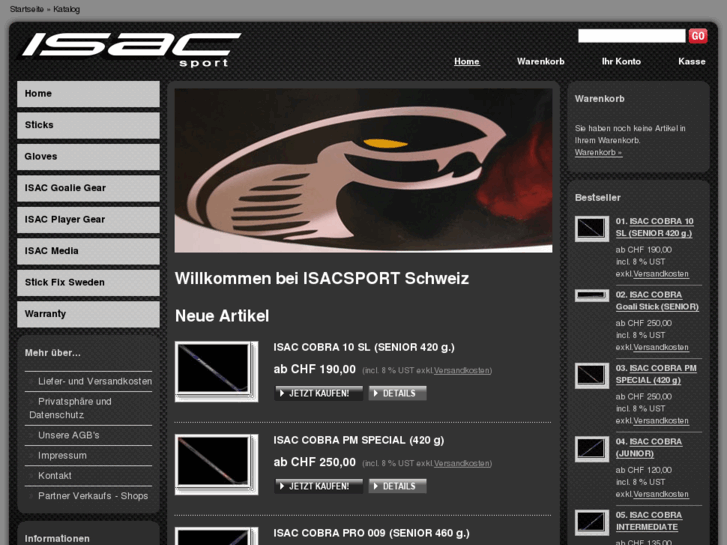Open Ihr Konto in top navigation

(621, 61)
